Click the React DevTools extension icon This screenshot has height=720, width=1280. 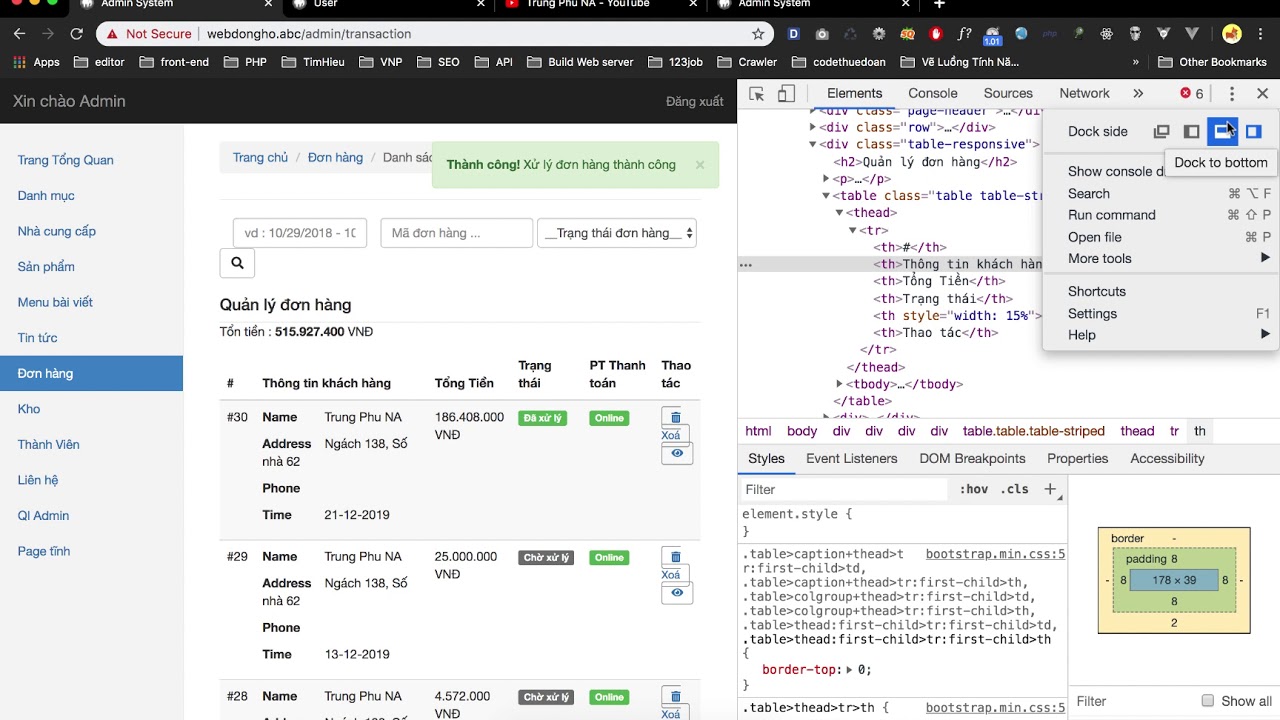click(x=1107, y=34)
